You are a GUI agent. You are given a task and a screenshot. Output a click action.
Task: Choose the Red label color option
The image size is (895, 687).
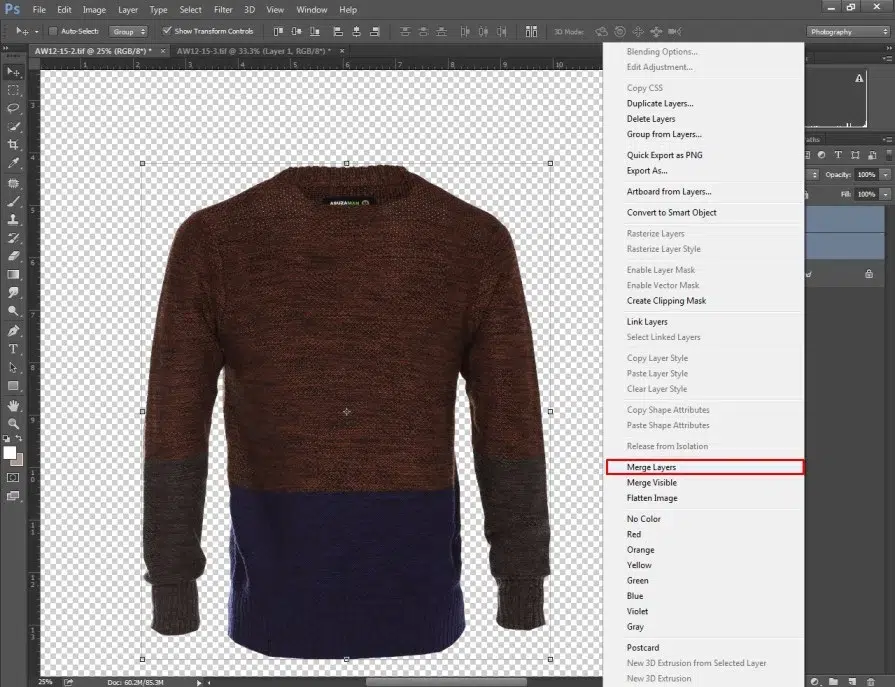click(x=634, y=534)
